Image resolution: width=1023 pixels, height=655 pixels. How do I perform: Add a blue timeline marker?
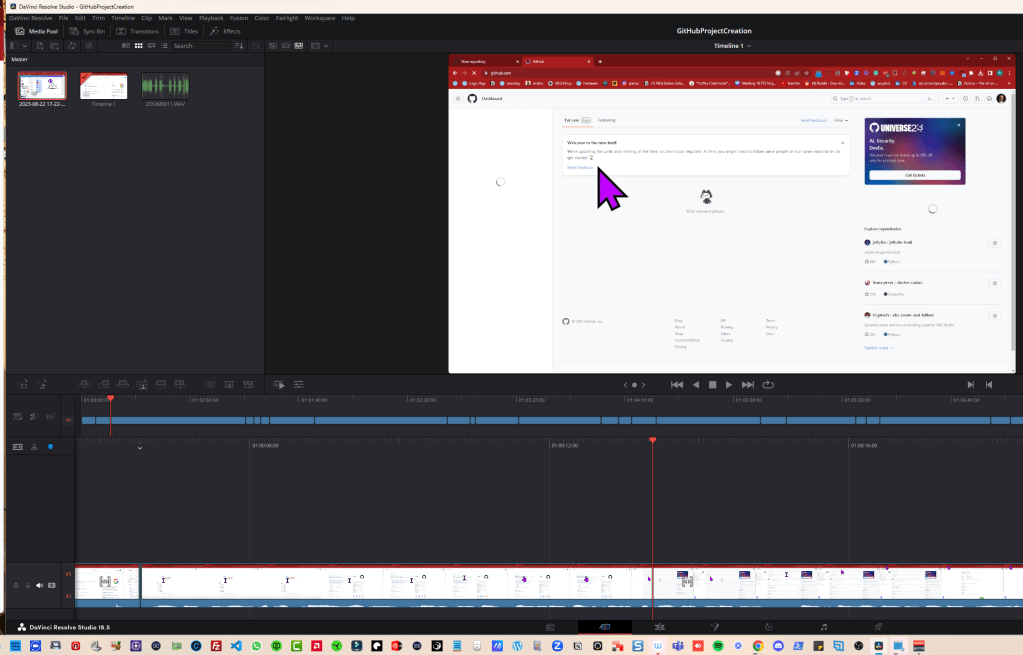click(50, 447)
